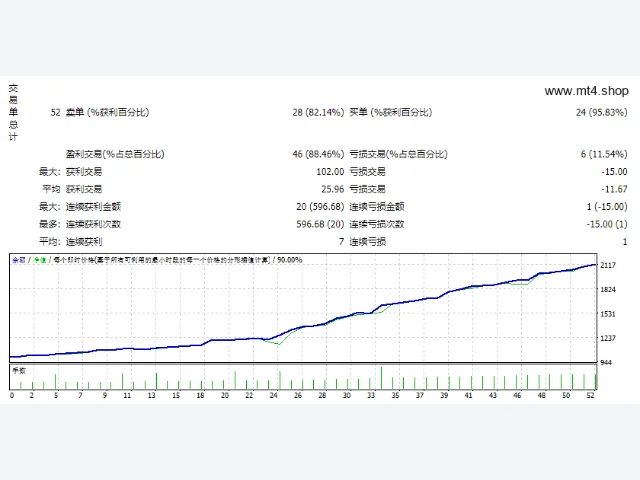Click the y-axis value "1824"
This screenshot has height=480, width=640.
coord(608,289)
